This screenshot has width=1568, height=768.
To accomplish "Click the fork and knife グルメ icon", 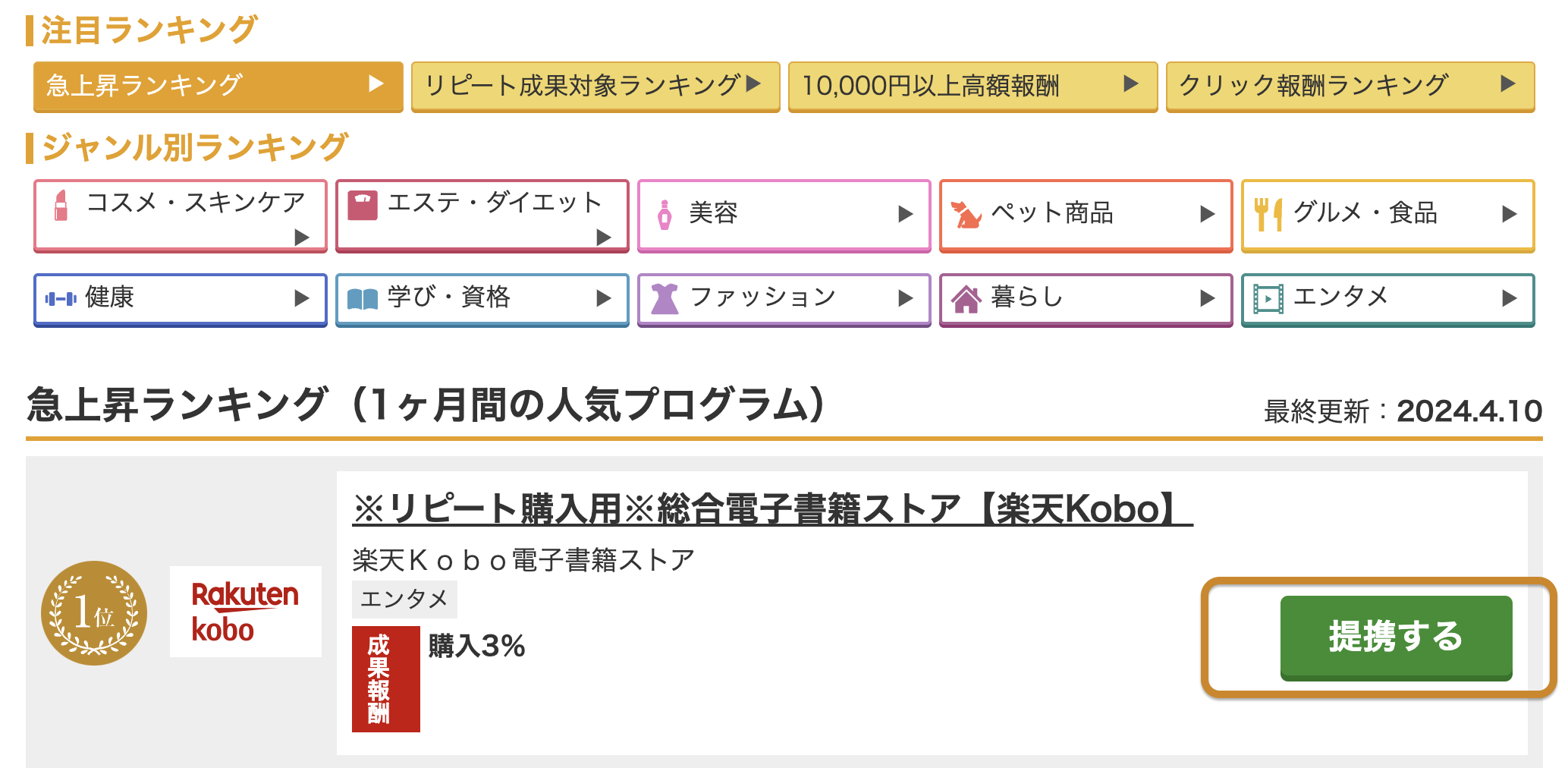I will [1268, 214].
